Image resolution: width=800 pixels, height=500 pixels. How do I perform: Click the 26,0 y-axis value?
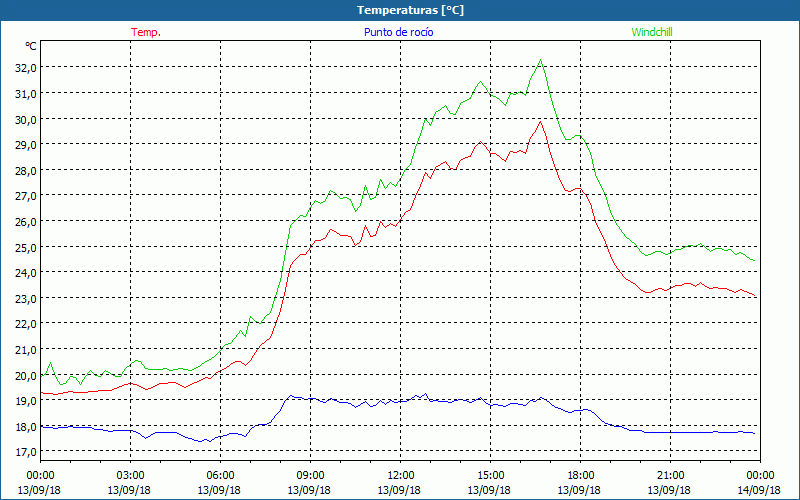[25, 222]
